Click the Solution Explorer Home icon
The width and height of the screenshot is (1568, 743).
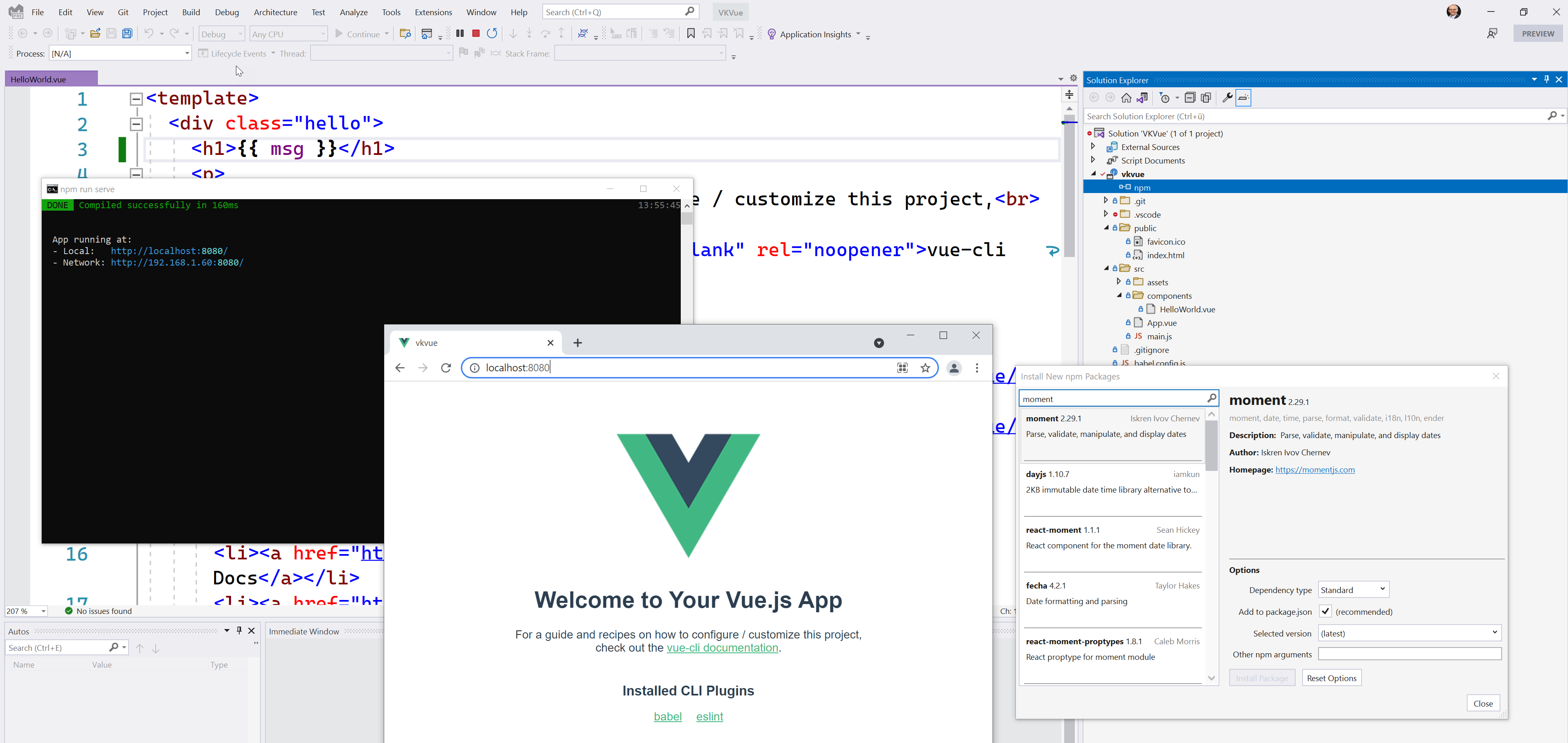[1126, 98]
